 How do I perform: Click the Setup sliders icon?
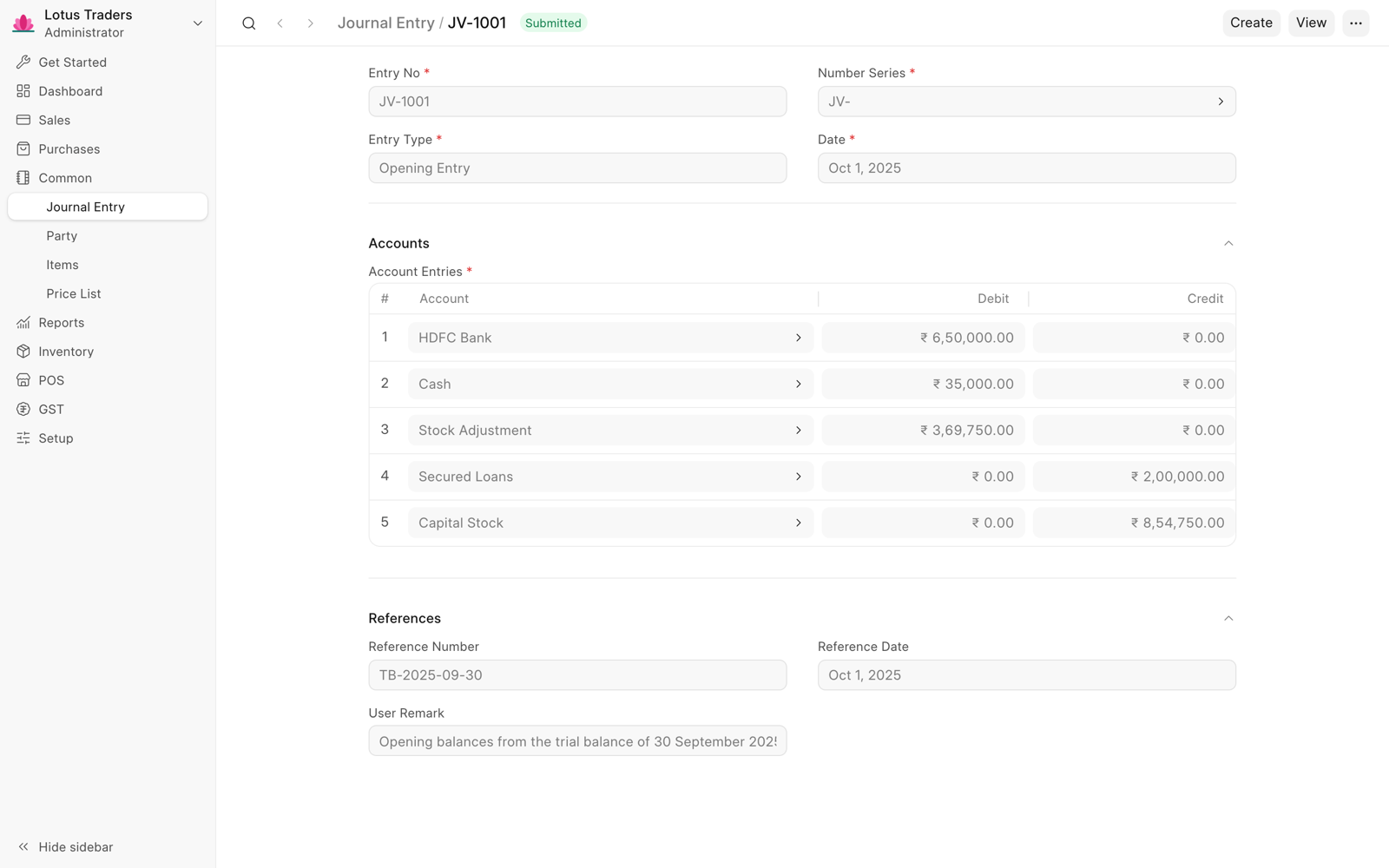click(23, 438)
